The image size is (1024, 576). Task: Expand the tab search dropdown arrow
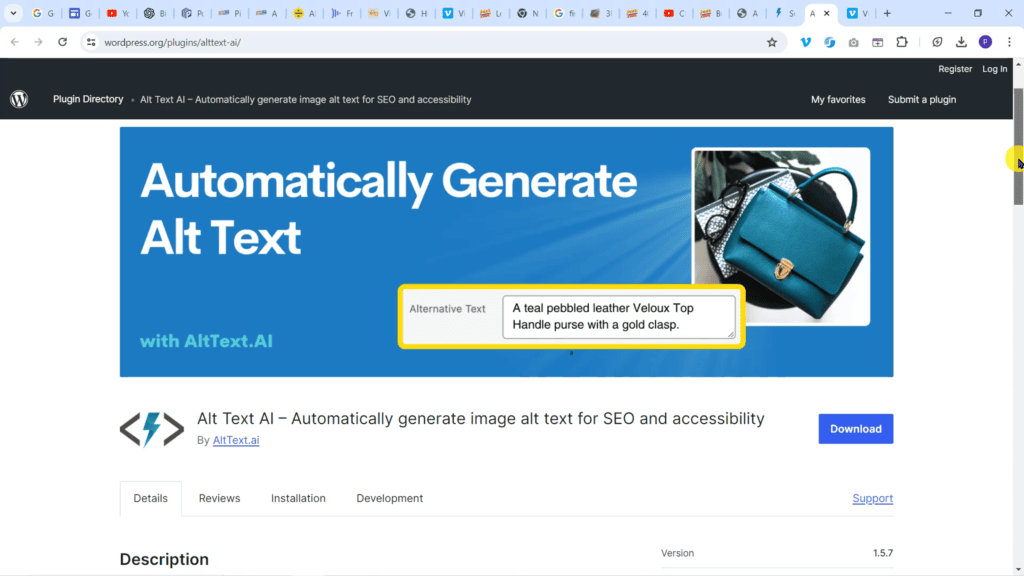tap(14, 14)
